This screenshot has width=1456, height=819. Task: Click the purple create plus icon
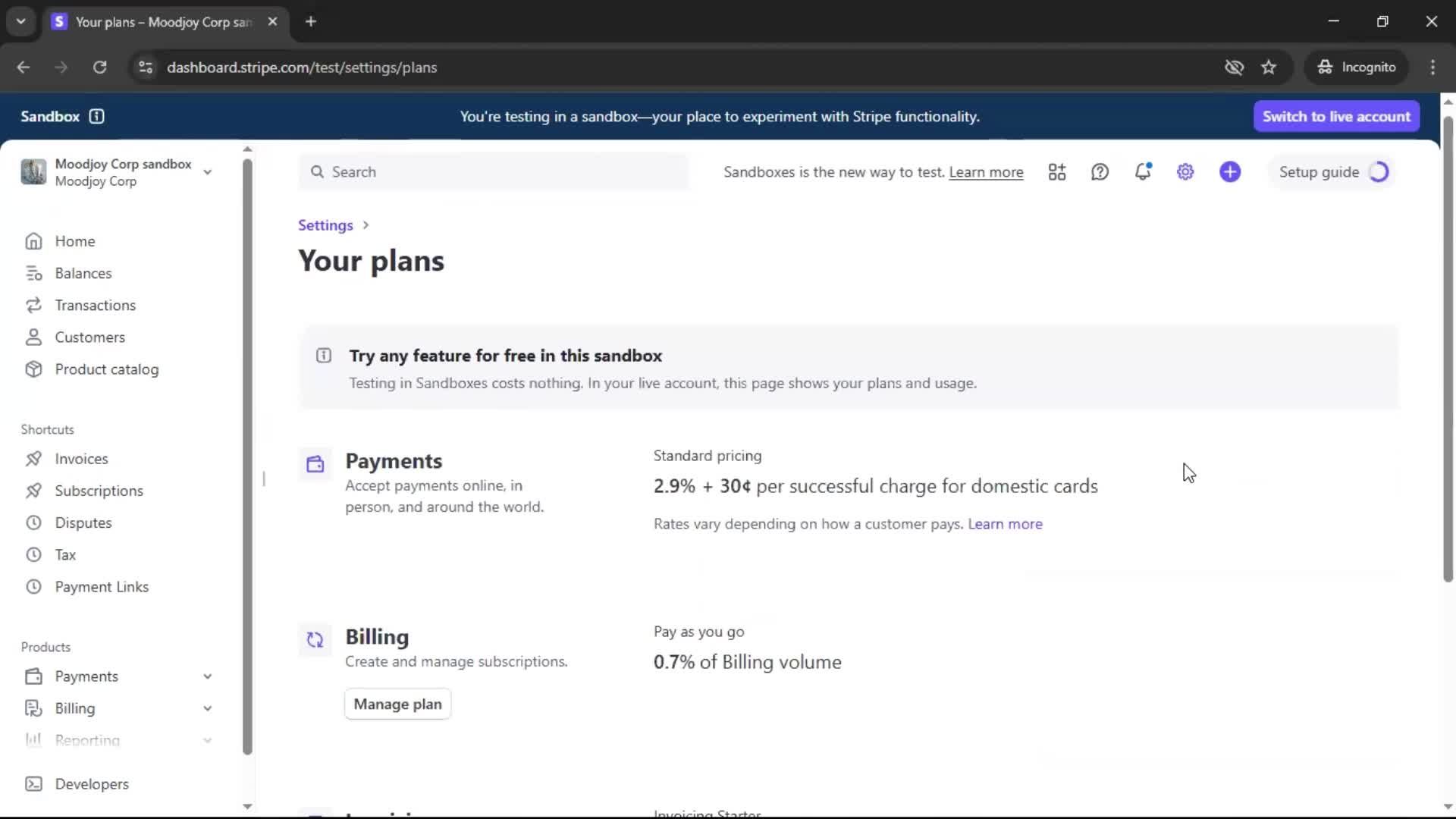[x=1230, y=172]
